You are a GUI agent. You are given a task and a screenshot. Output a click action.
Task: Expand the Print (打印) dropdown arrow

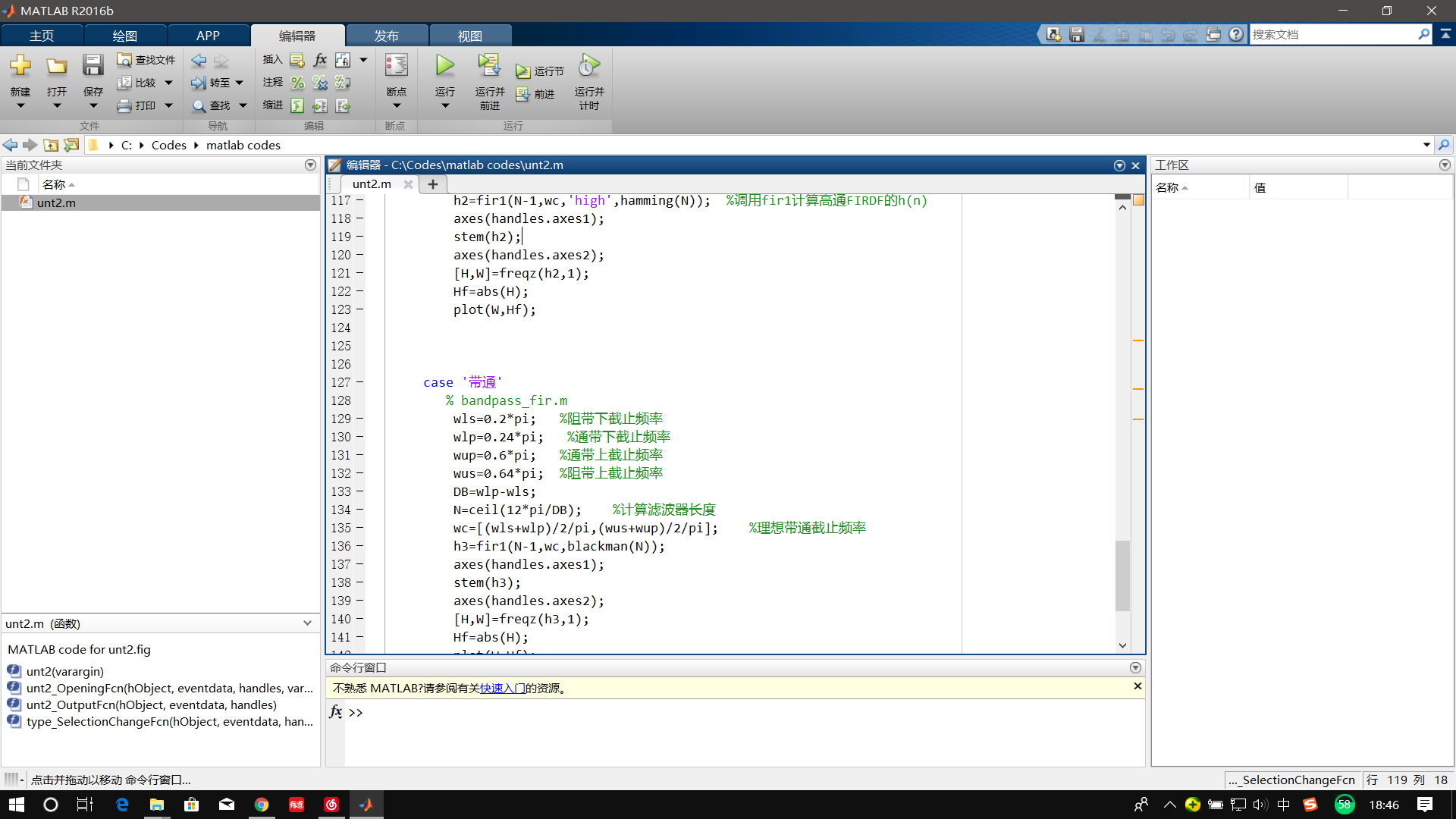[169, 105]
